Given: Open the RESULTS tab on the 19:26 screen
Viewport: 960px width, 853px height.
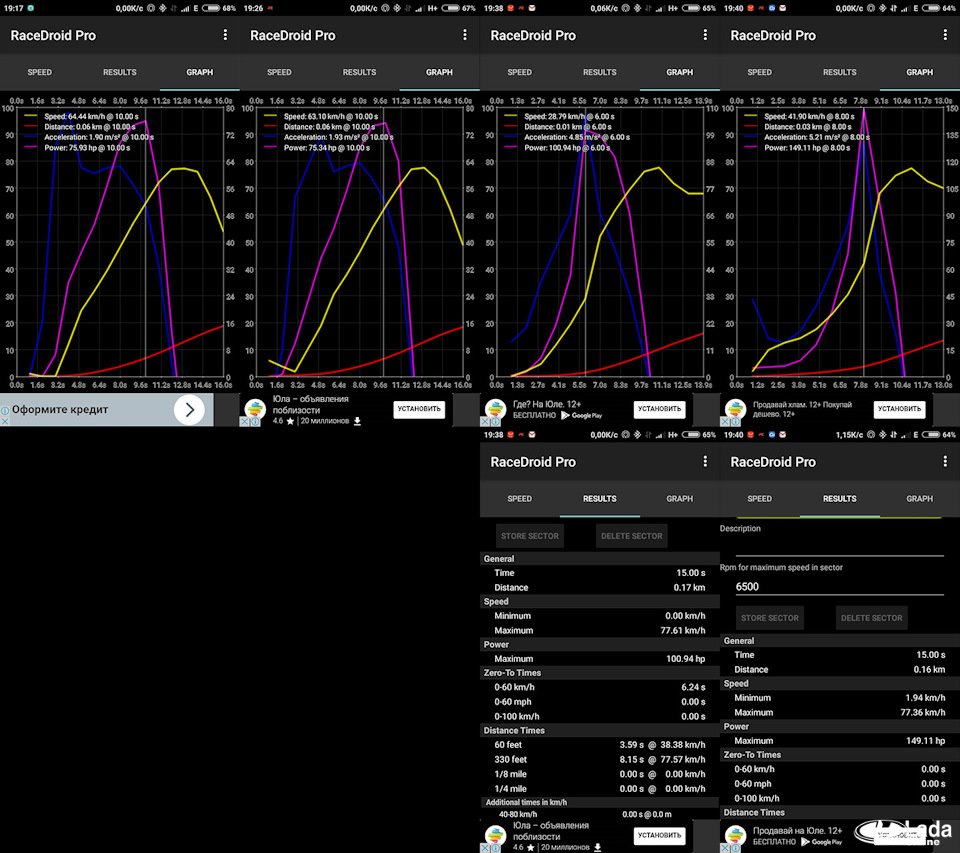Looking at the screenshot, I should tap(359, 72).
